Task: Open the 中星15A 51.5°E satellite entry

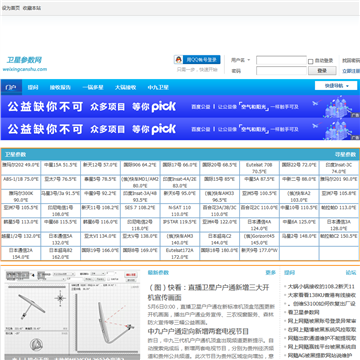Action: click(60, 165)
